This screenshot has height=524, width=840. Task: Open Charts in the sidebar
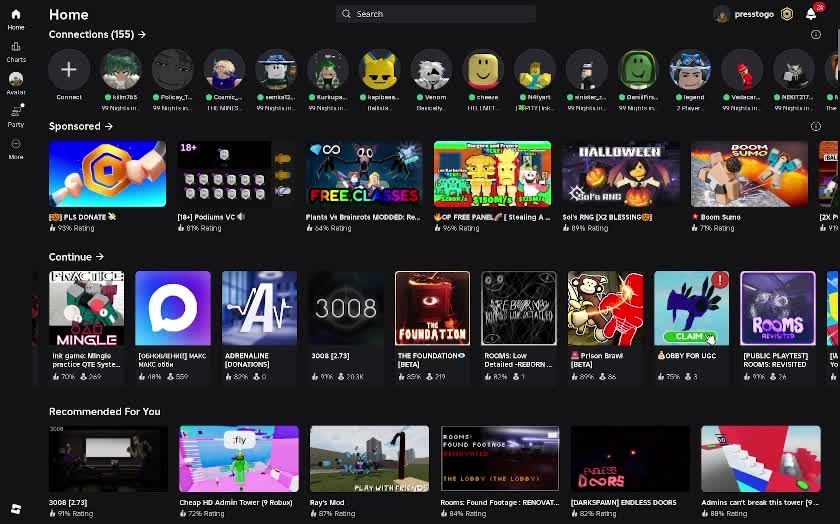[16, 52]
